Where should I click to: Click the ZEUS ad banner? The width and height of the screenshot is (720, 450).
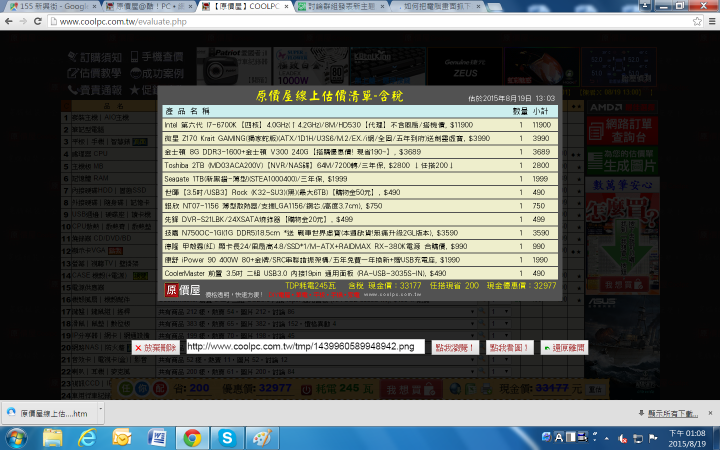[465, 66]
